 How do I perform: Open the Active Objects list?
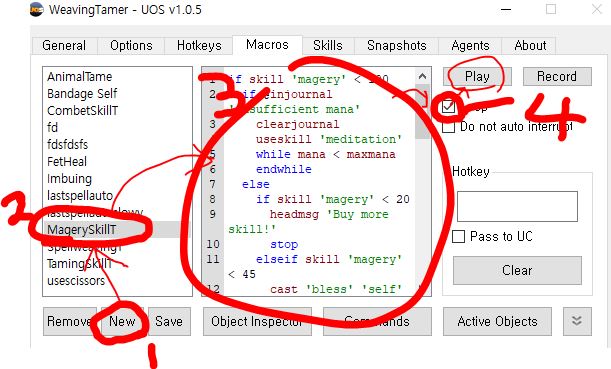[497, 321]
